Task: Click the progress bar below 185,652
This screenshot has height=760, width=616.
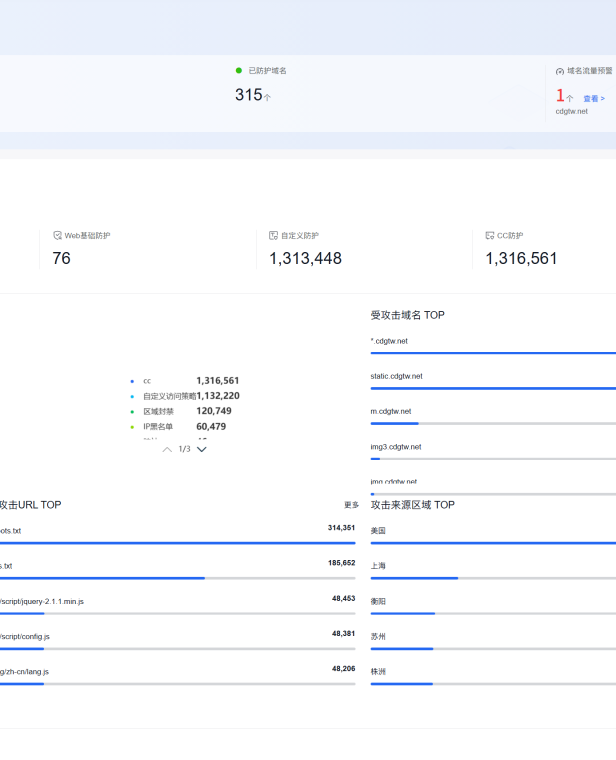Action: point(177,578)
